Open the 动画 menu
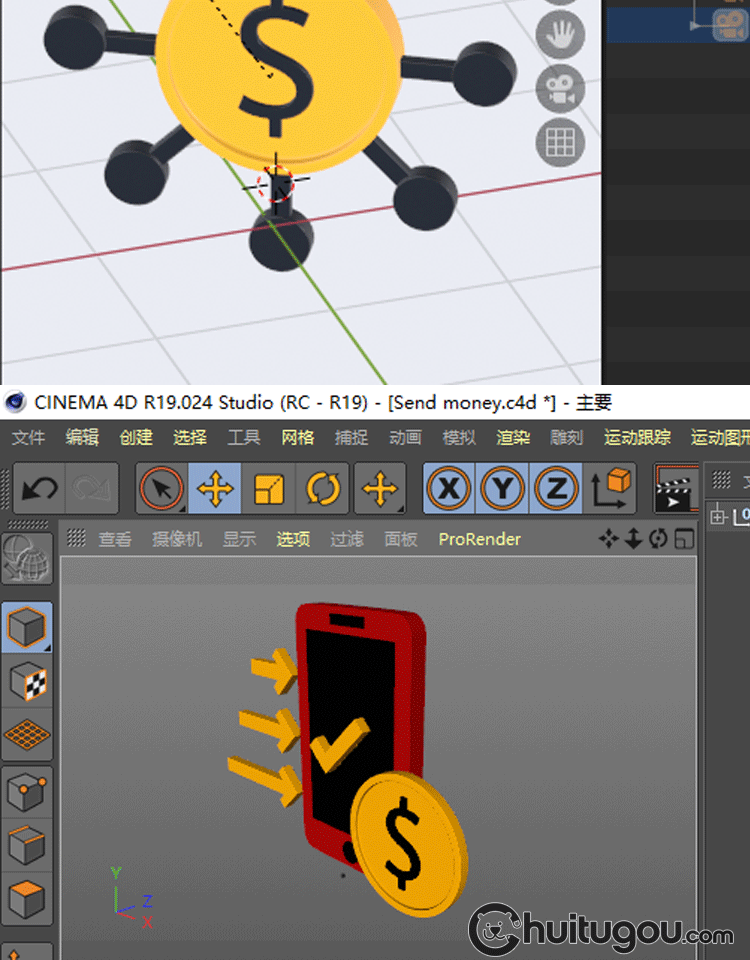The width and height of the screenshot is (750, 960). click(405, 437)
